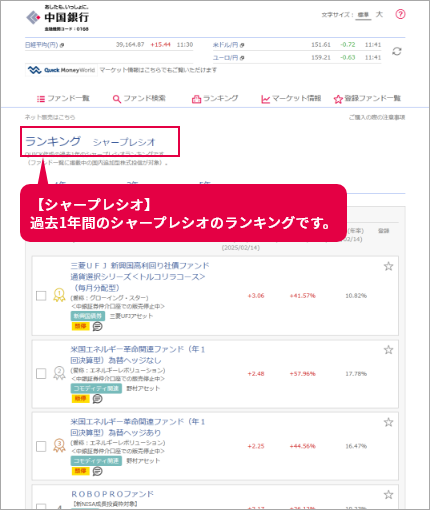430x510 pixels.
Task: Check the box for 三菱UFJ 新興国高利回り社債ファンド
Action: pos(41,296)
